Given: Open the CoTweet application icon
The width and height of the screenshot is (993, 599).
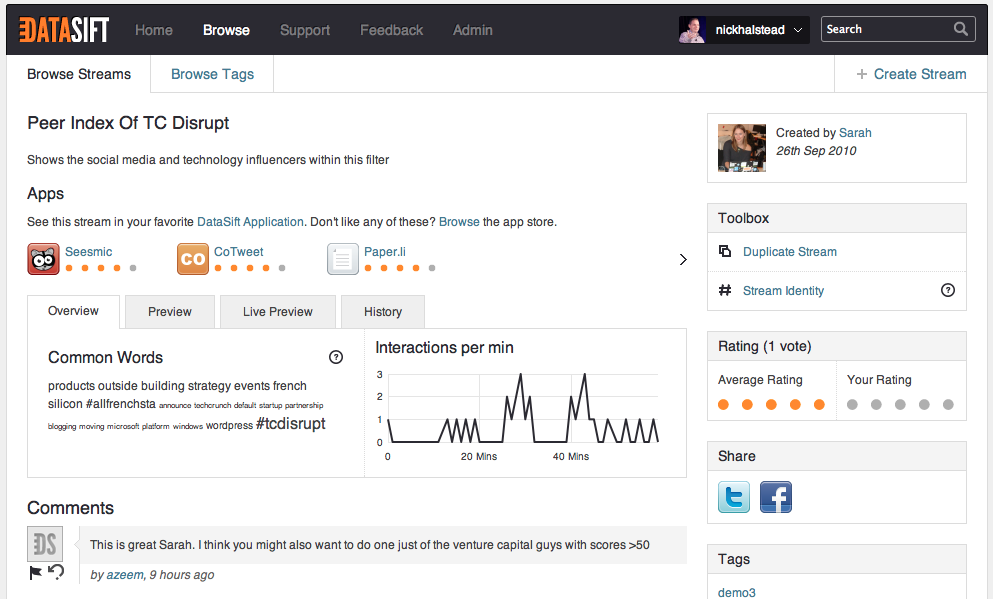Looking at the screenshot, I should click(x=192, y=258).
